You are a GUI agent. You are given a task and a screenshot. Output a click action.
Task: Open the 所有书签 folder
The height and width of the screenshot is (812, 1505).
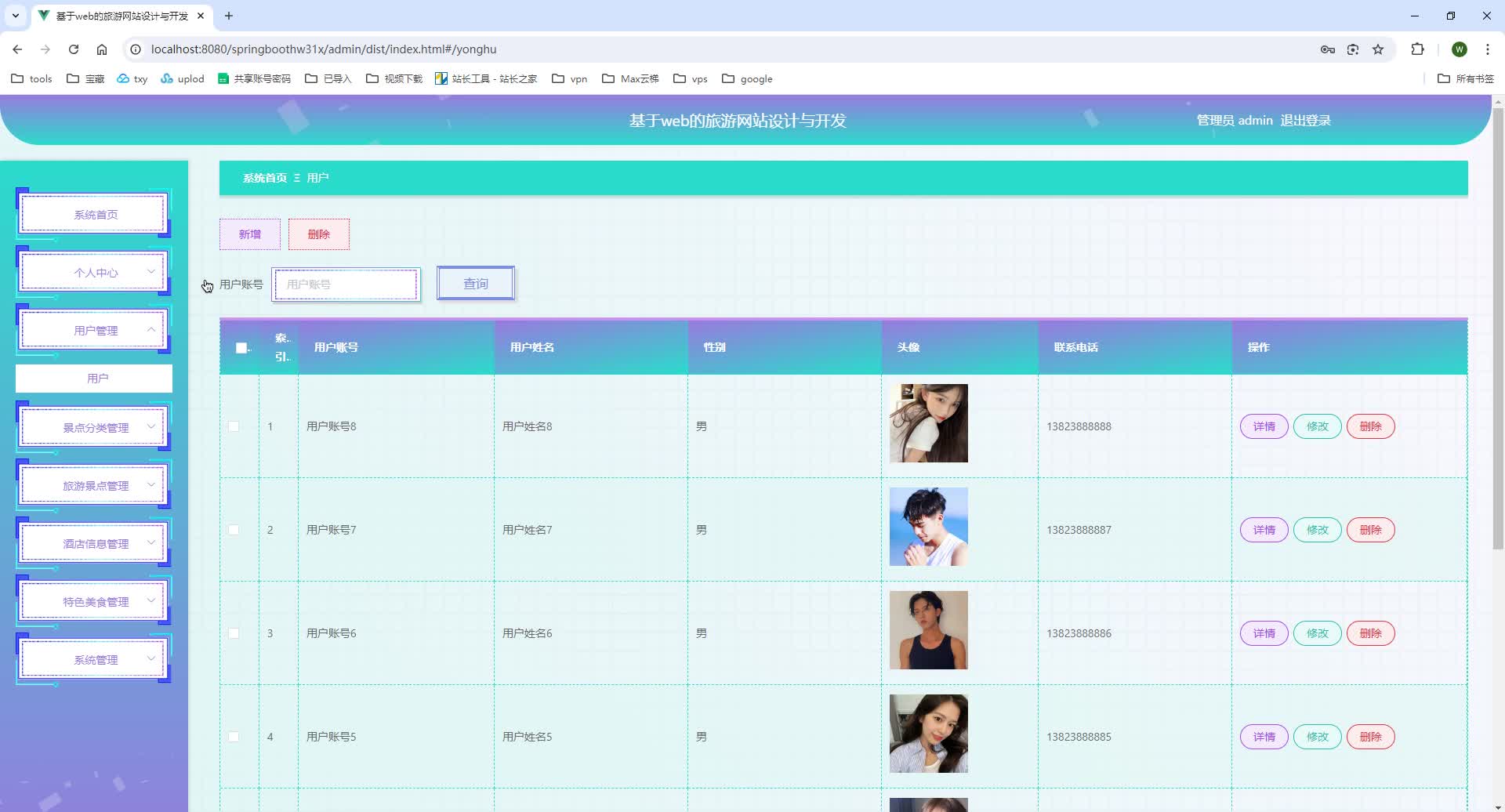[x=1466, y=78]
